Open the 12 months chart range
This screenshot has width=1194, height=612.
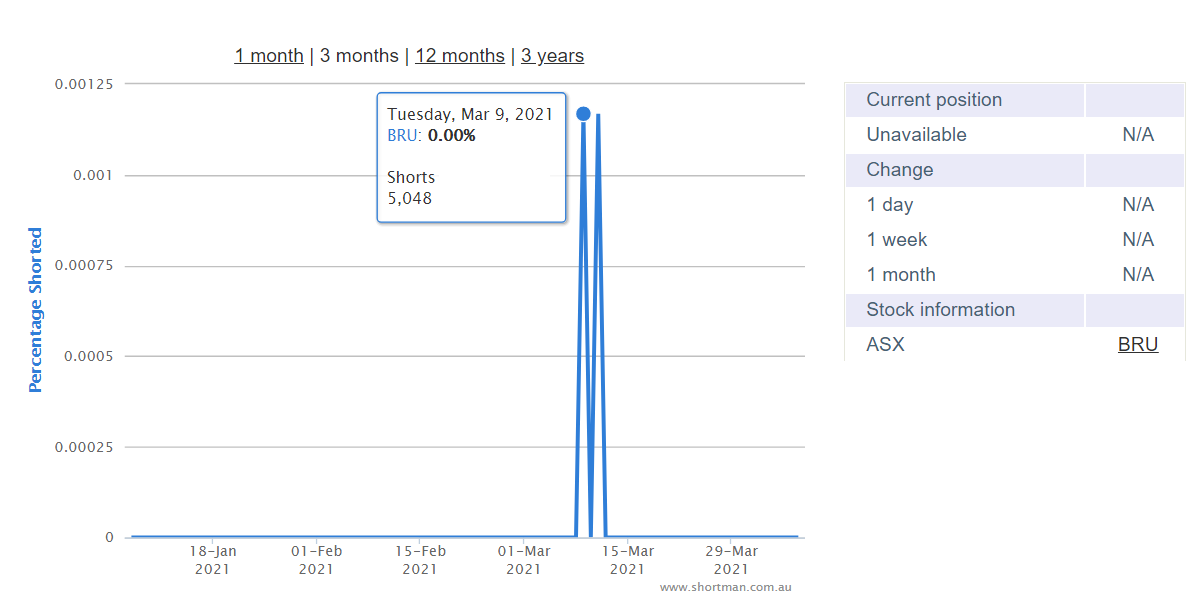pyautogui.click(x=460, y=56)
